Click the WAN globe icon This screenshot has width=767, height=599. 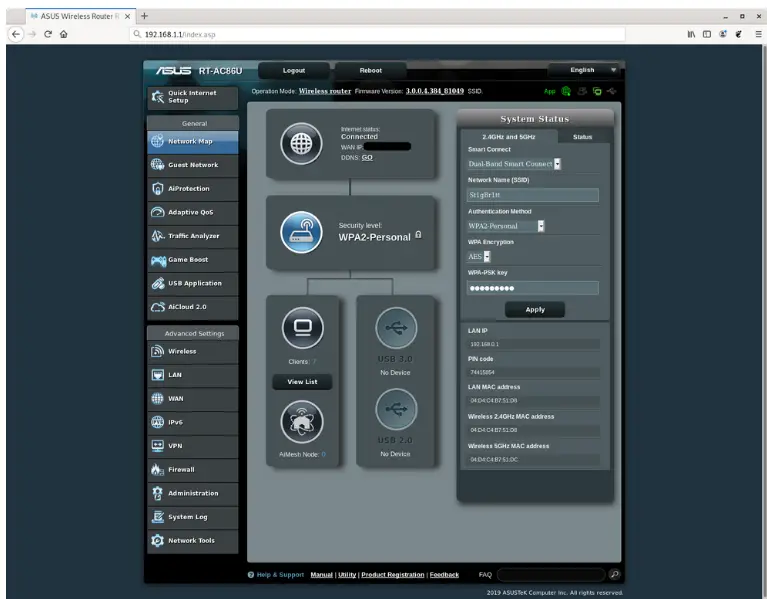(158, 399)
